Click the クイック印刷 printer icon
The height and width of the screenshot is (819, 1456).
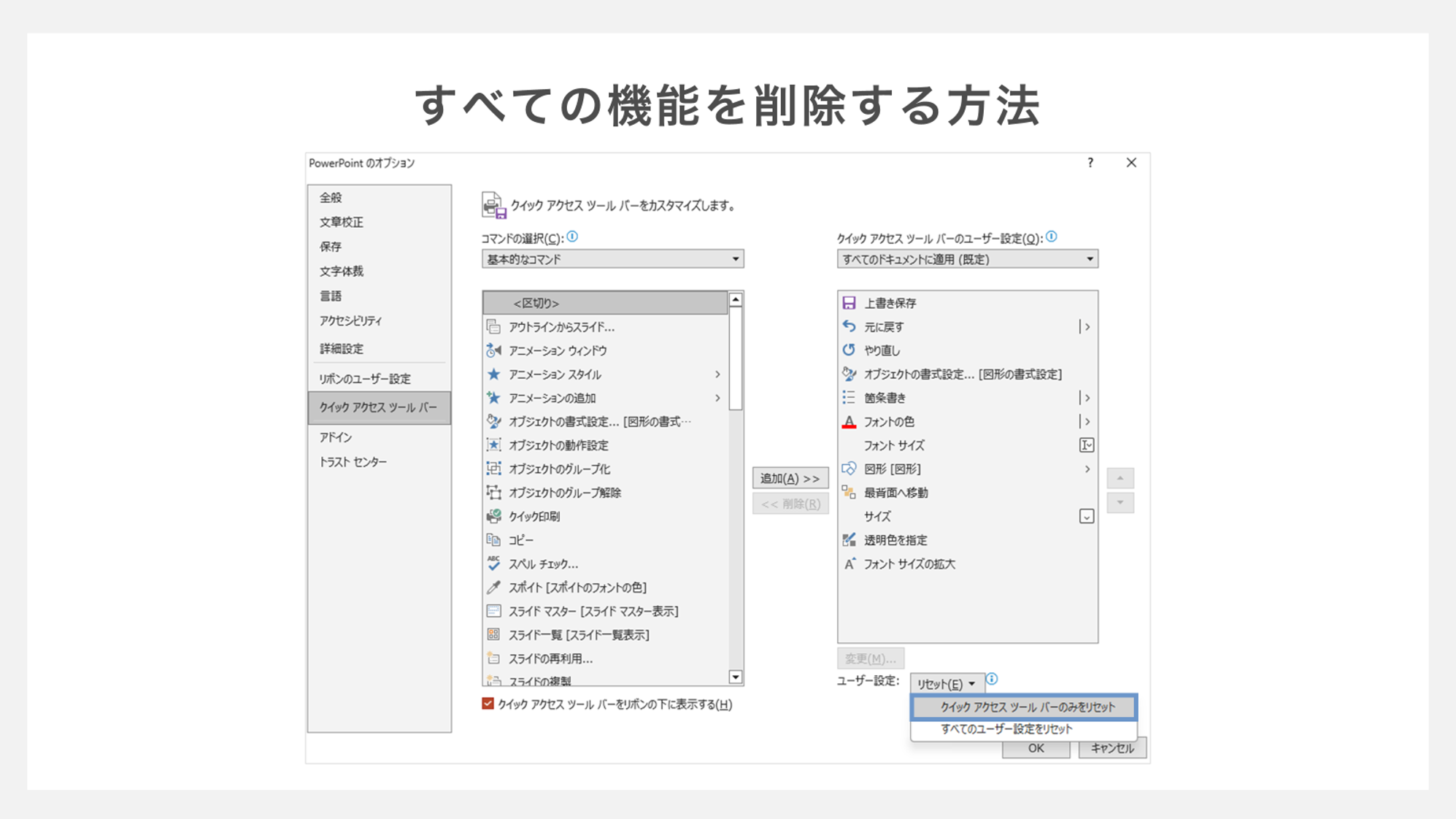pyautogui.click(x=494, y=516)
